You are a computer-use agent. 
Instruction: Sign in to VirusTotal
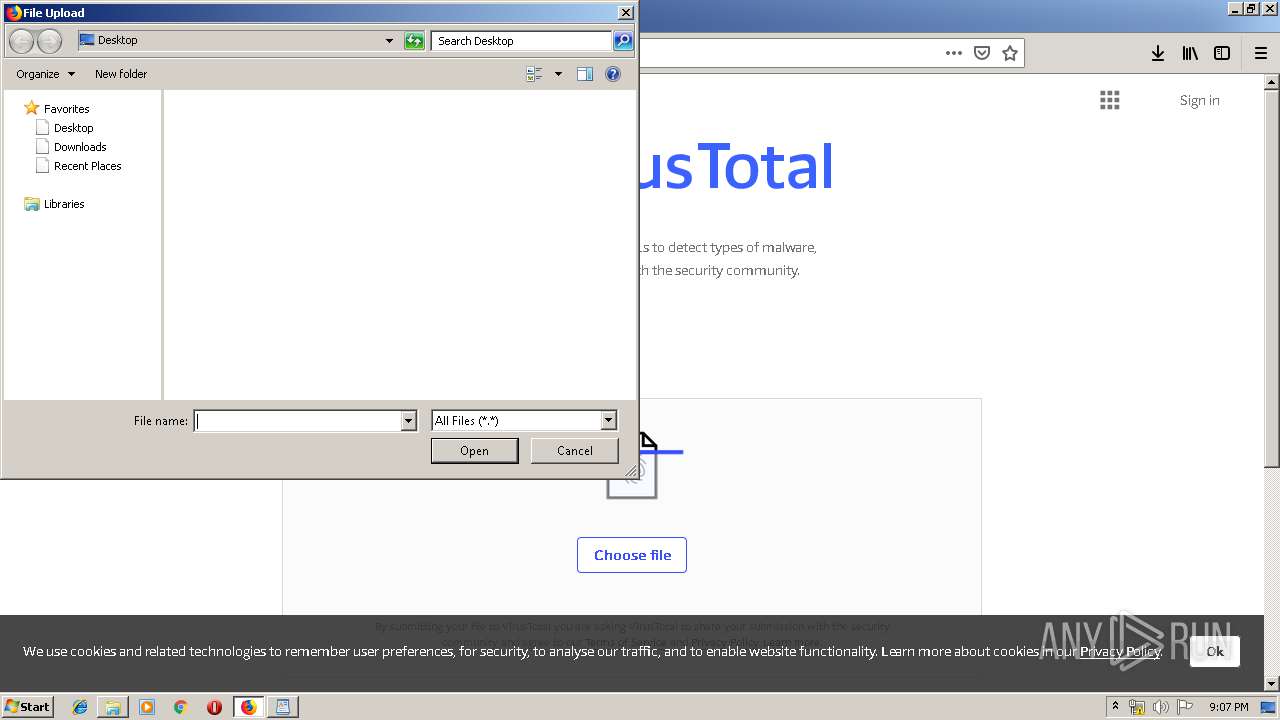click(x=1199, y=100)
